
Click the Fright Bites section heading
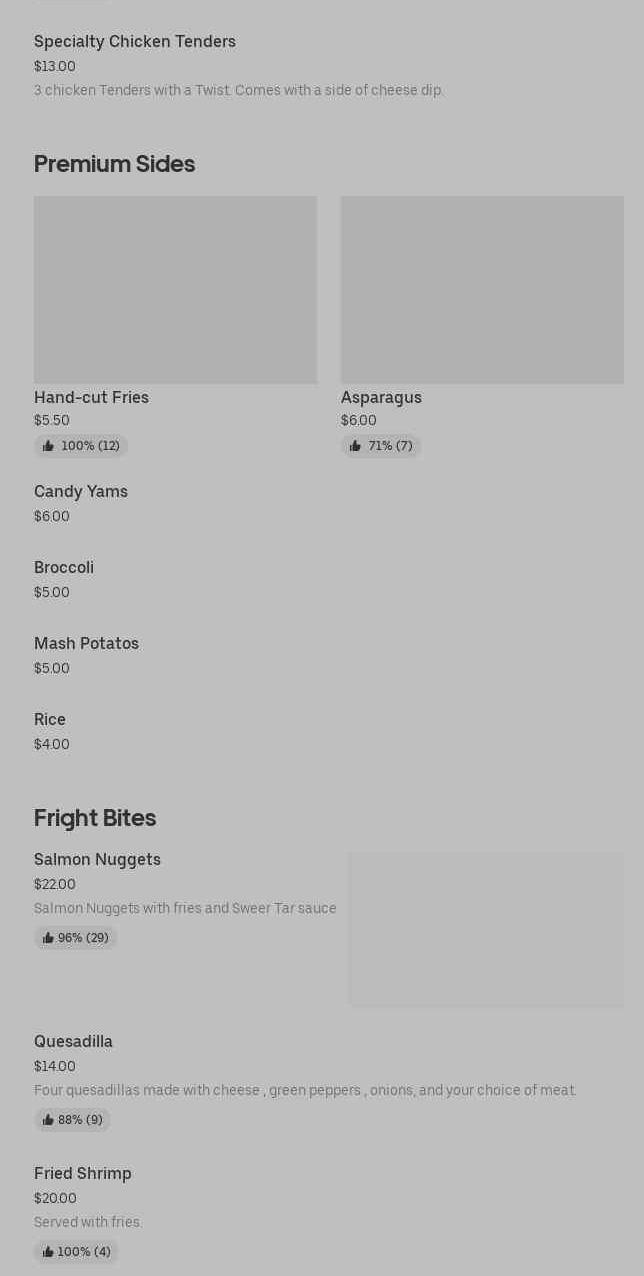click(x=95, y=818)
